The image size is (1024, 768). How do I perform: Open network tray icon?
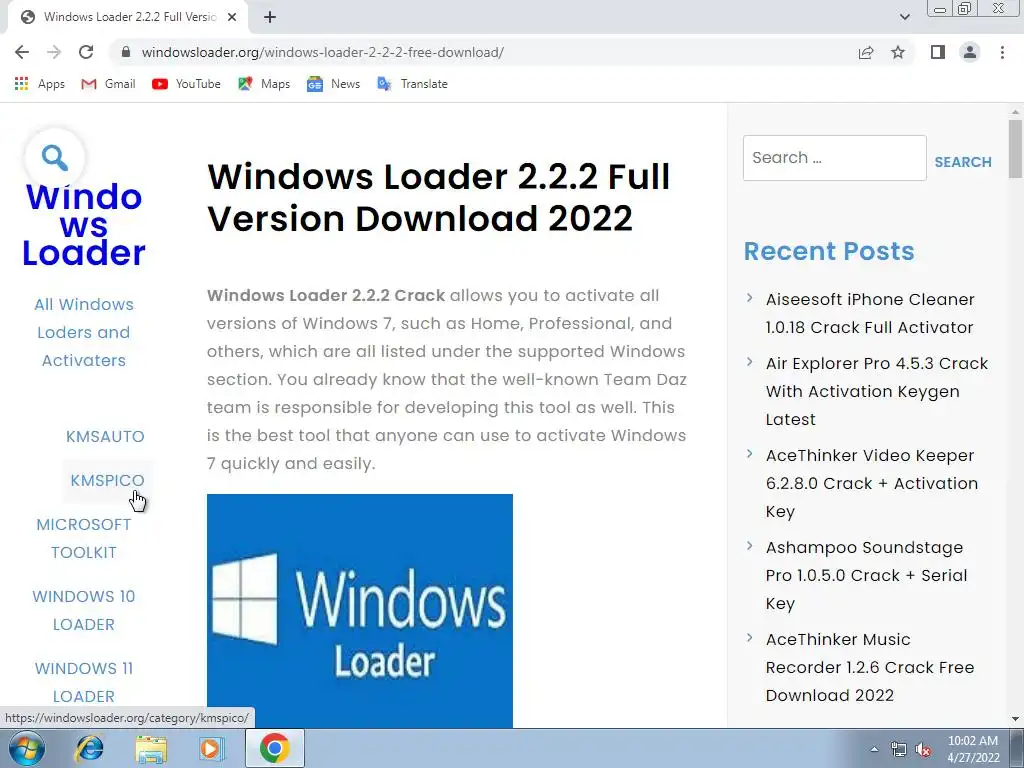tap(899, 749)
